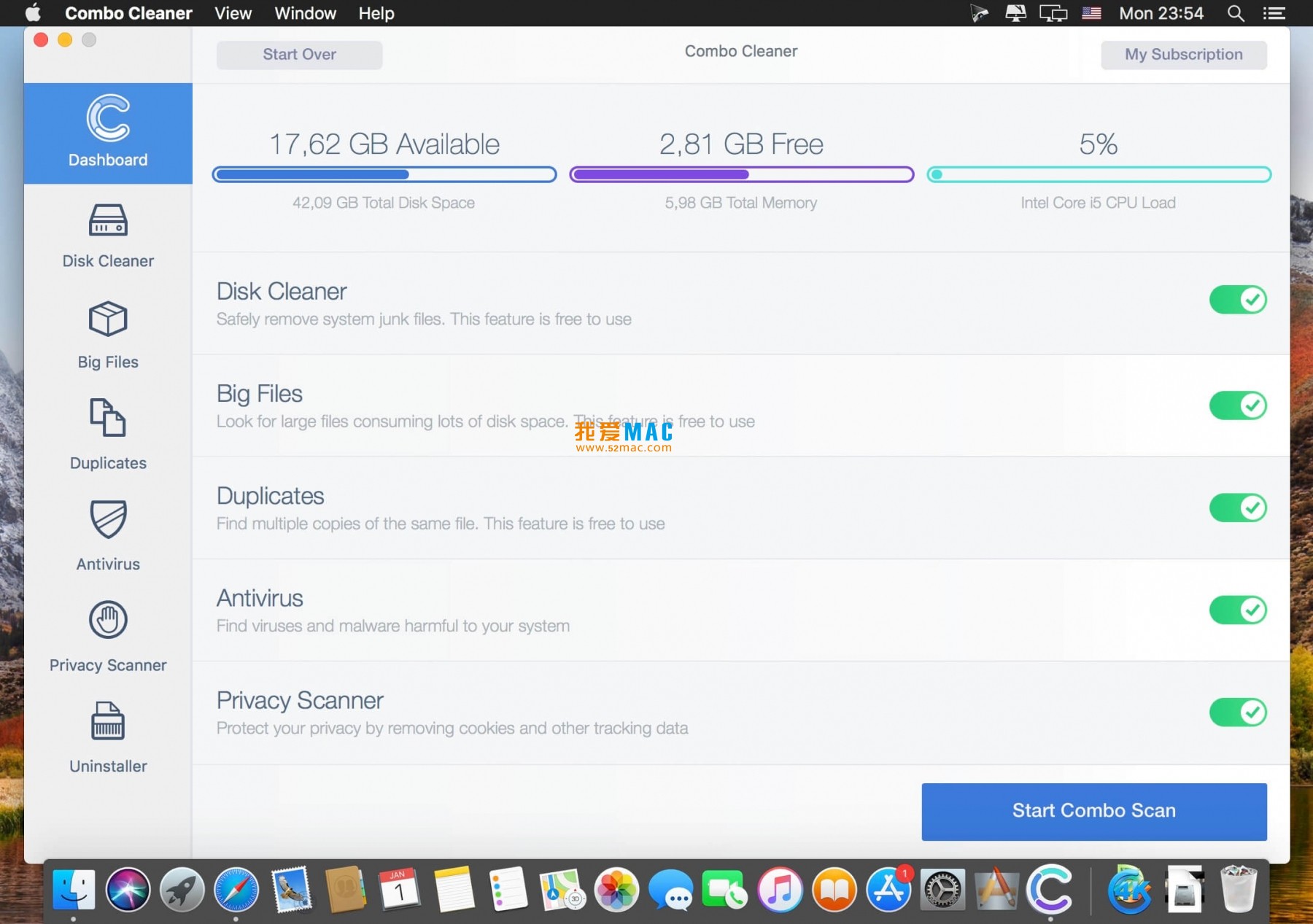Click the Privacy Scanner heading in dashboard list
1313x924 pixels.
pos(300,701)
